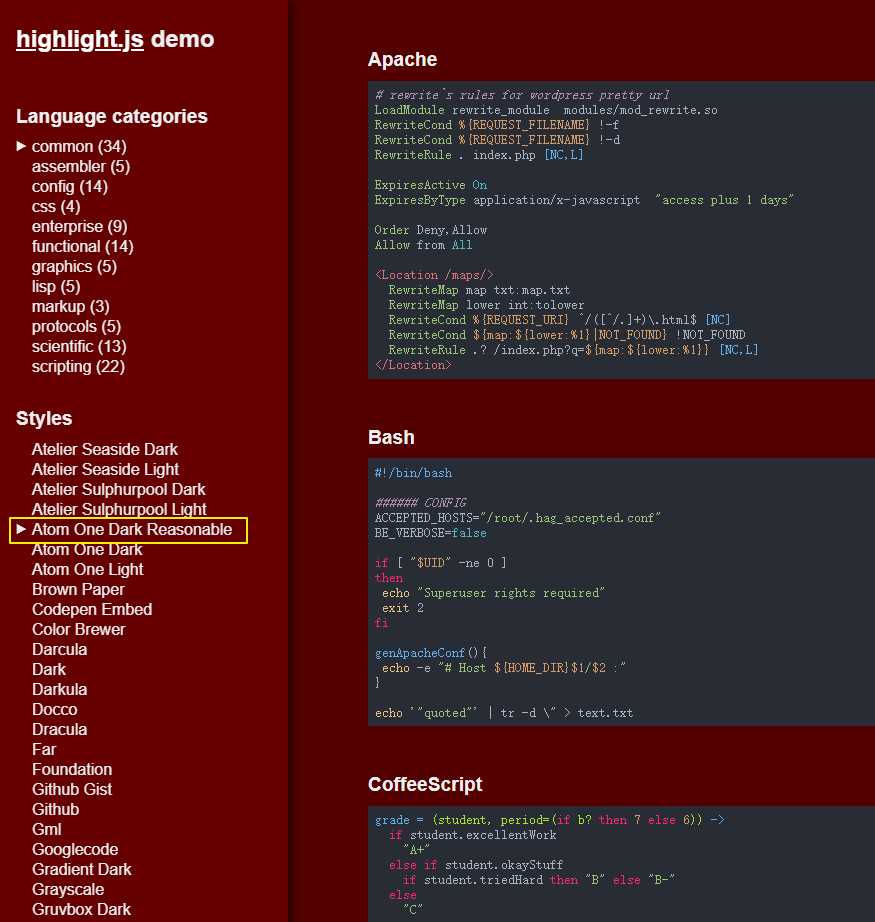Viewport: 875px width, 922px height.
Task: Apply the Dark style
Action: click(49, 669)
